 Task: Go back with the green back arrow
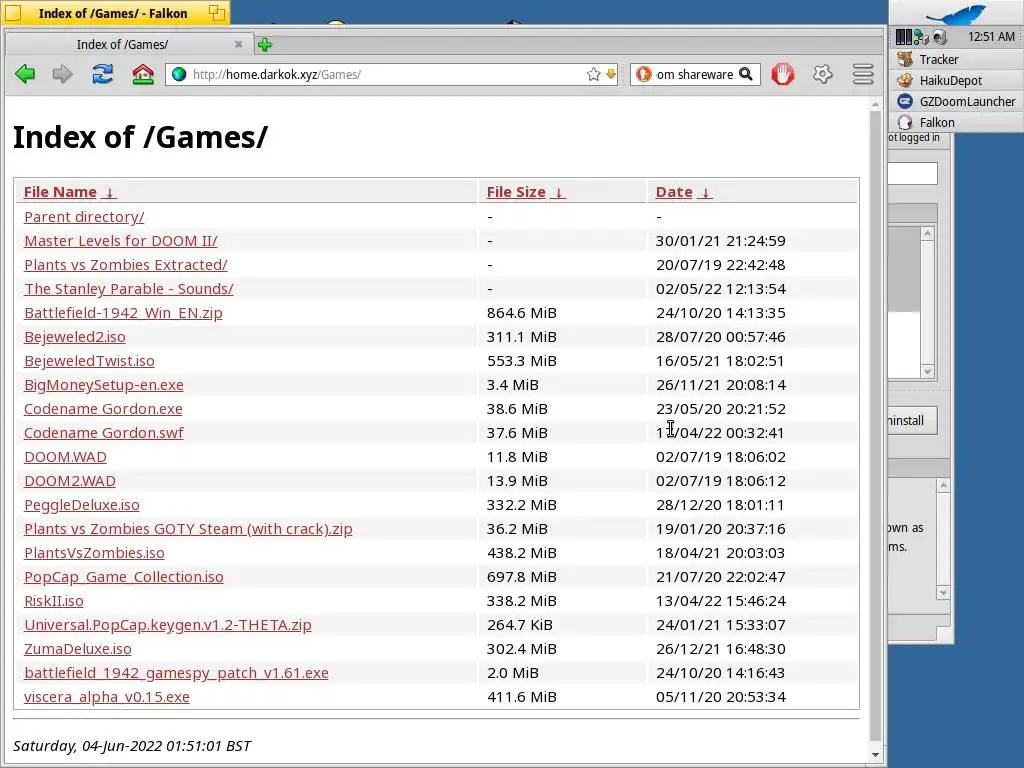[25, 74]
